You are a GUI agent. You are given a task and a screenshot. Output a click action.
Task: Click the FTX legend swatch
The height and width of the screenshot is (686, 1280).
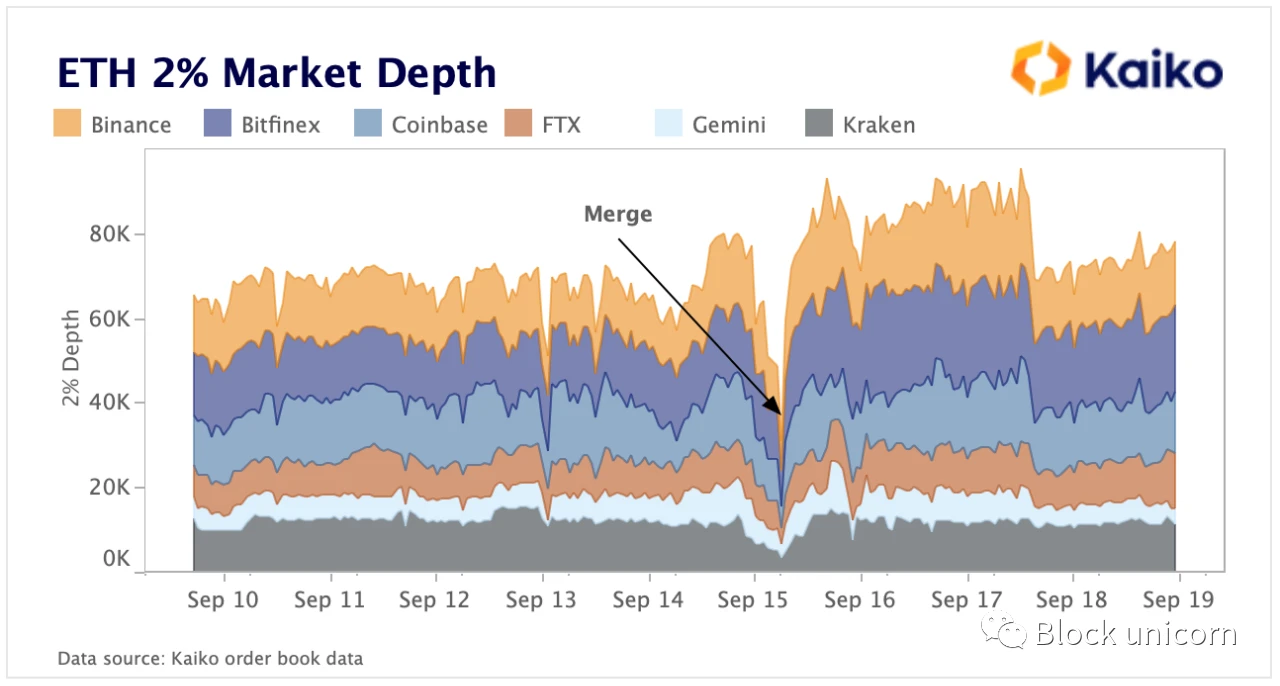[x=518, y=124]
